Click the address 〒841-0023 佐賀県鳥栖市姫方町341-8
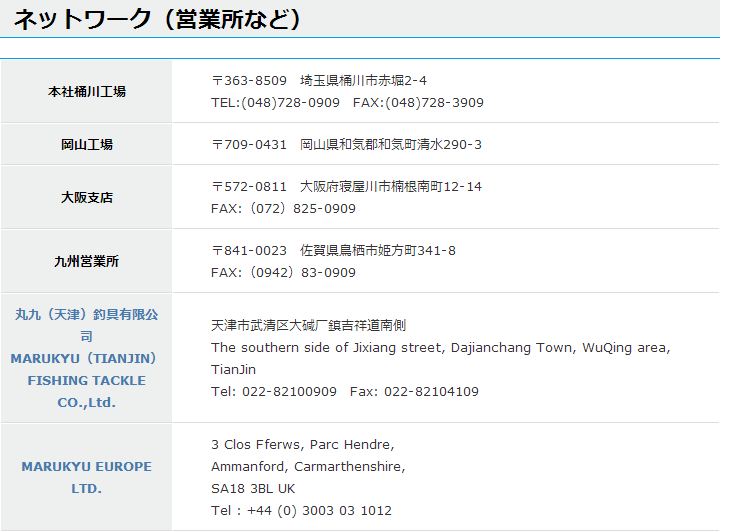Screen dimensions: 750x531 (x=333, y=250)
